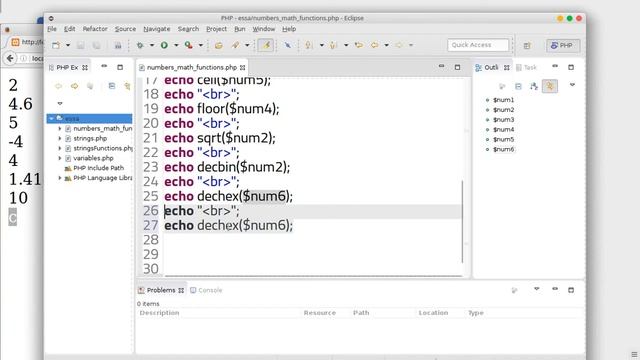Click the Back navigation arrow in toolbar

pyautogui.click(x=374, y=45)
